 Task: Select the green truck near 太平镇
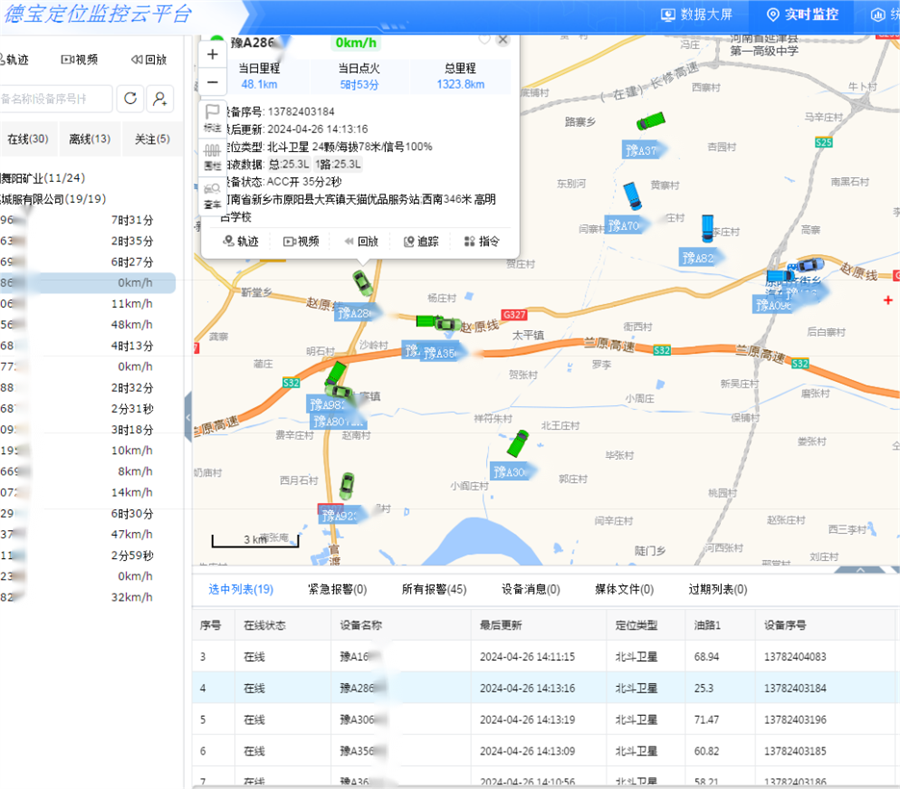(x=437, y=322)
